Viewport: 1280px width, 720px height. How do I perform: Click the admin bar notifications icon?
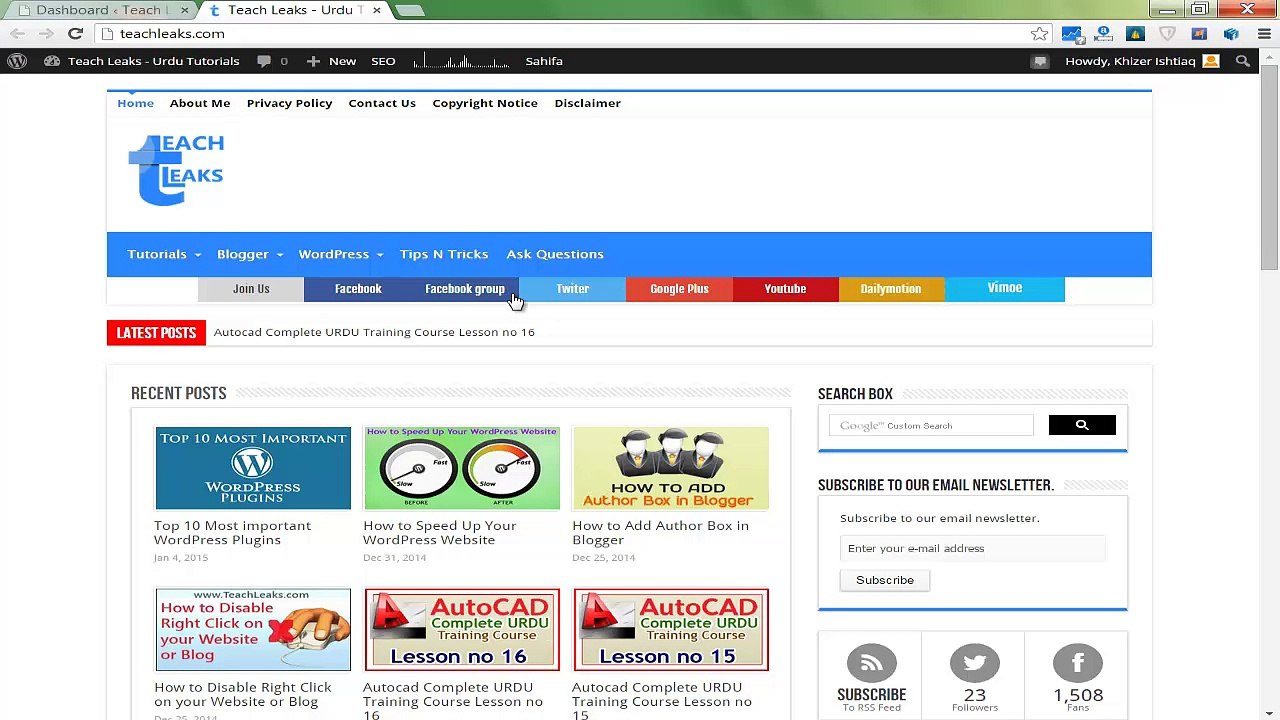[x=1040, y=61]
